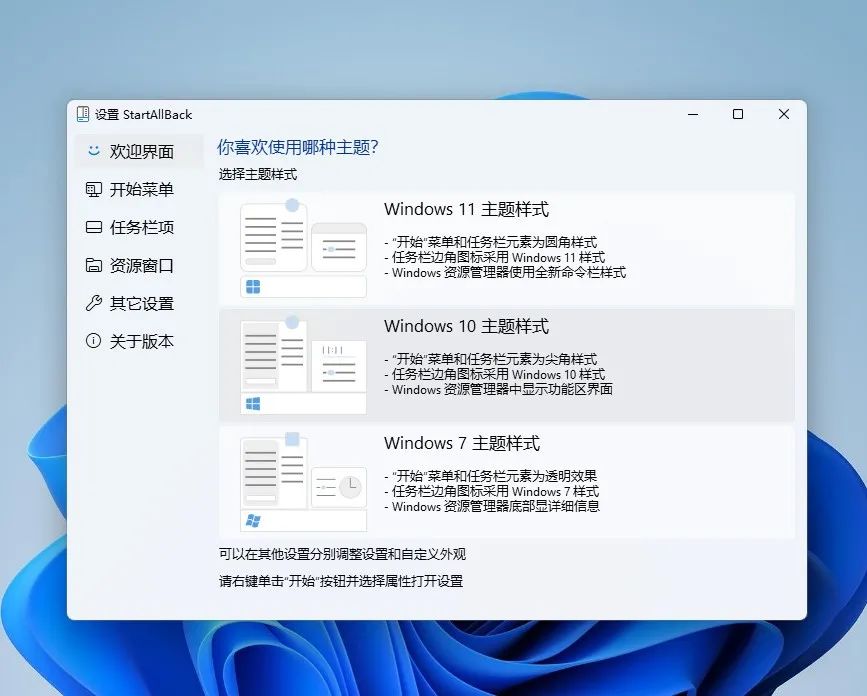Choose the Windows 11 主题样式 option
Screen dimensions: 867x696
506,249
